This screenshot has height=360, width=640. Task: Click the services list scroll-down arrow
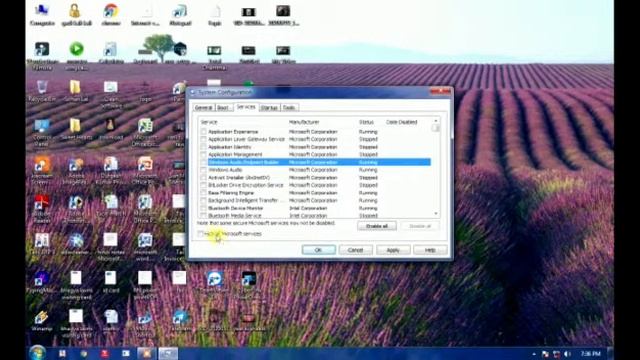(436, 214)
